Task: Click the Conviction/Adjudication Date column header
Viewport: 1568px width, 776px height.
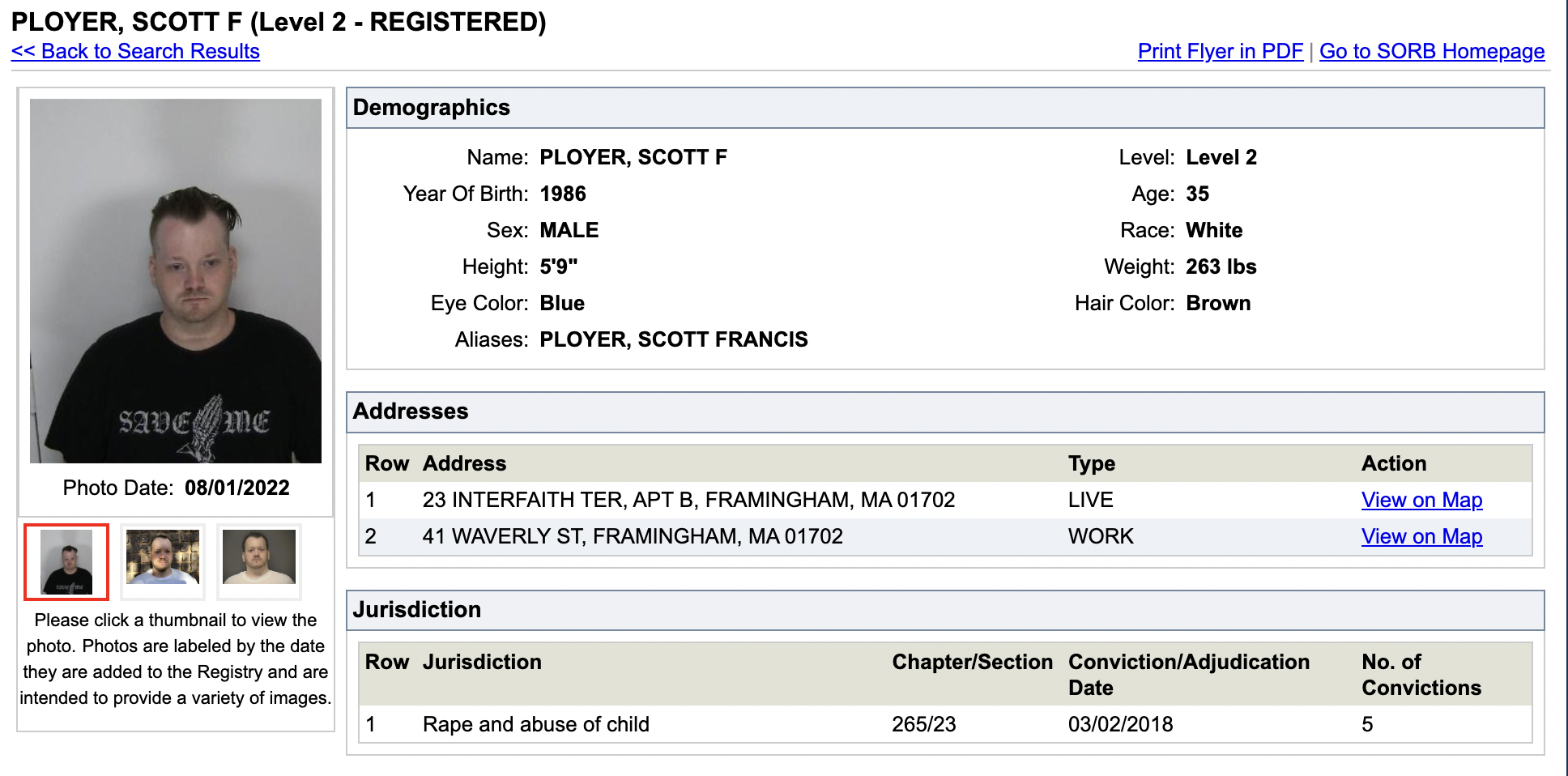Action: (x=1188, y=674)
